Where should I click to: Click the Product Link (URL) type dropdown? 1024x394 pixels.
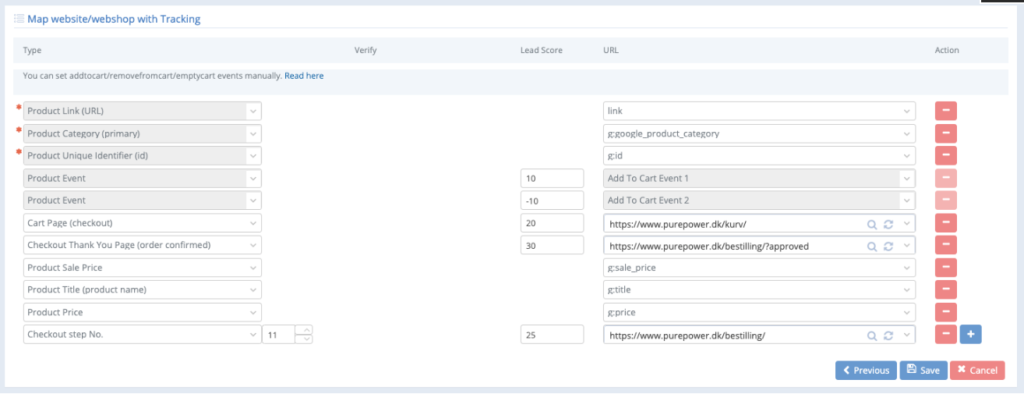[142, 111]
